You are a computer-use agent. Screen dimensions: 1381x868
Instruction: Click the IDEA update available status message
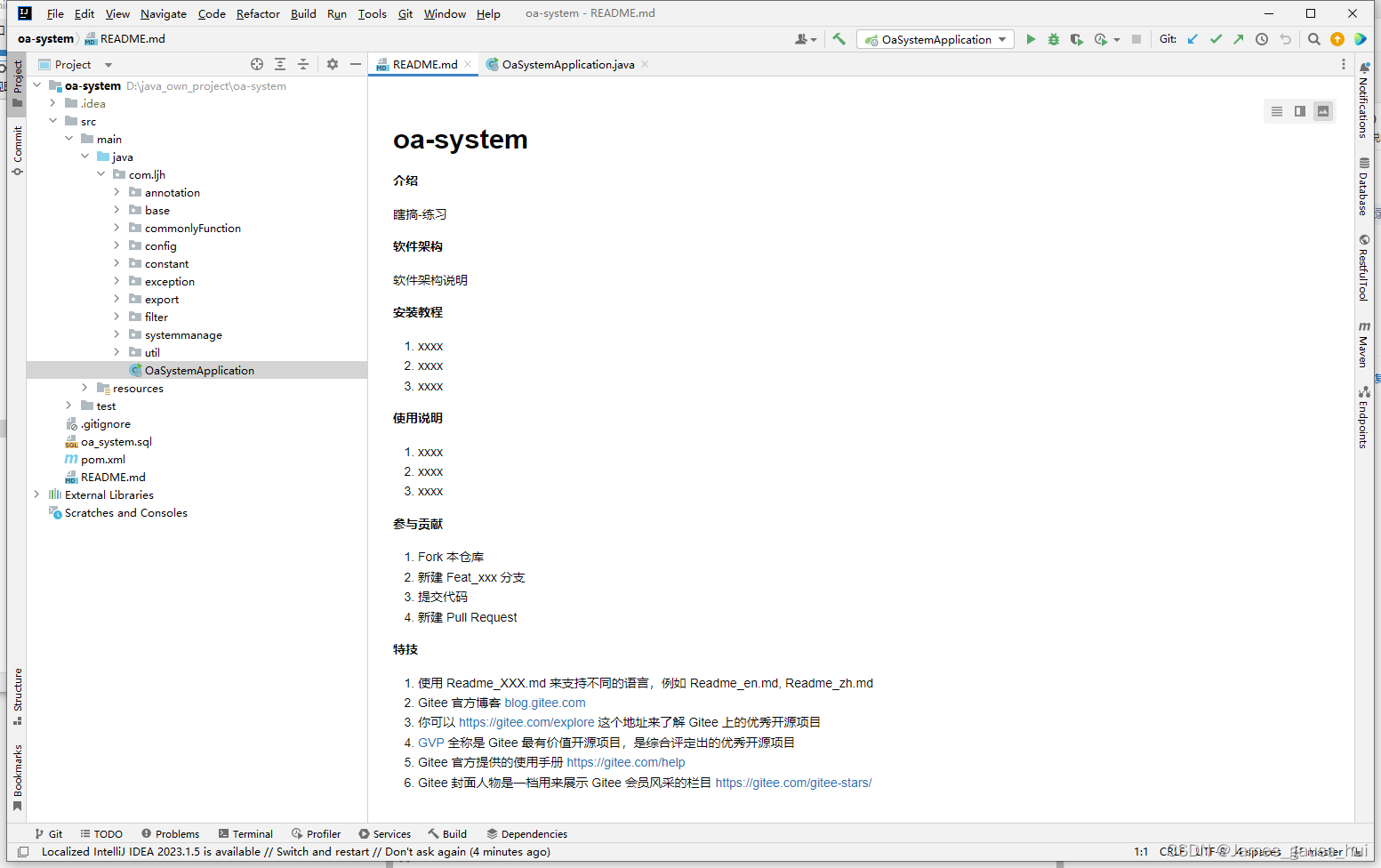[295, 851]
